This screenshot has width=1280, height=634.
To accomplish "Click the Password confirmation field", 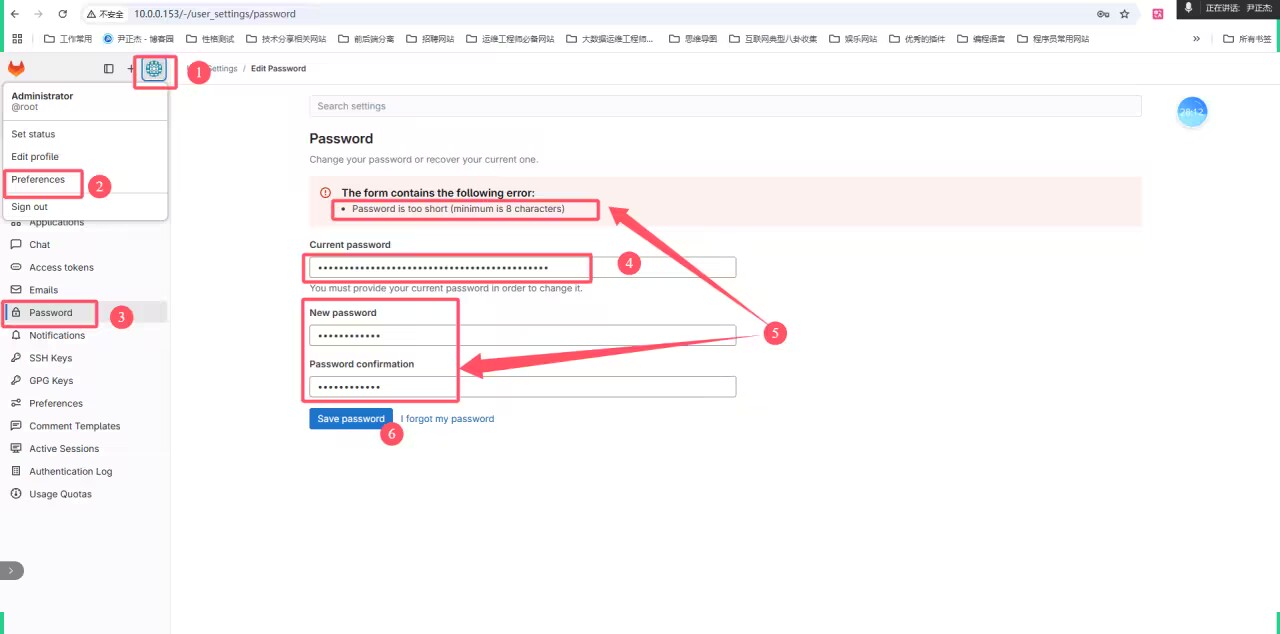I will (523, 387).
